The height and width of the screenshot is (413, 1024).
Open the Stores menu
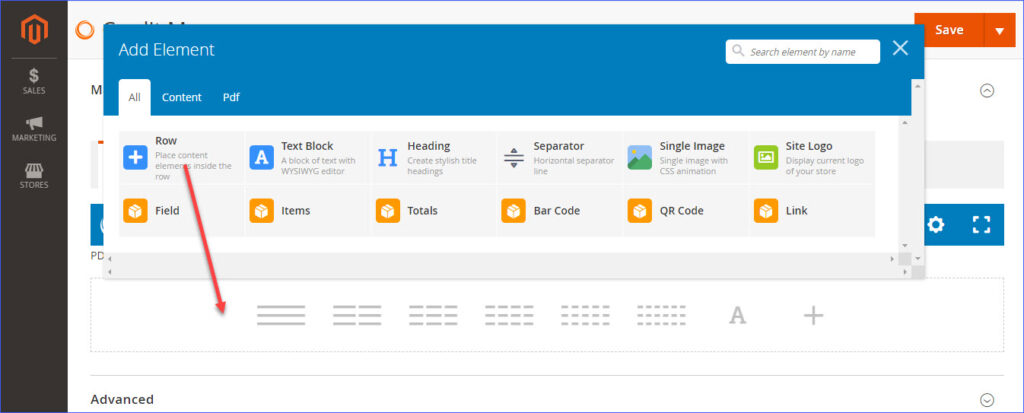click(x=34, y=176)
